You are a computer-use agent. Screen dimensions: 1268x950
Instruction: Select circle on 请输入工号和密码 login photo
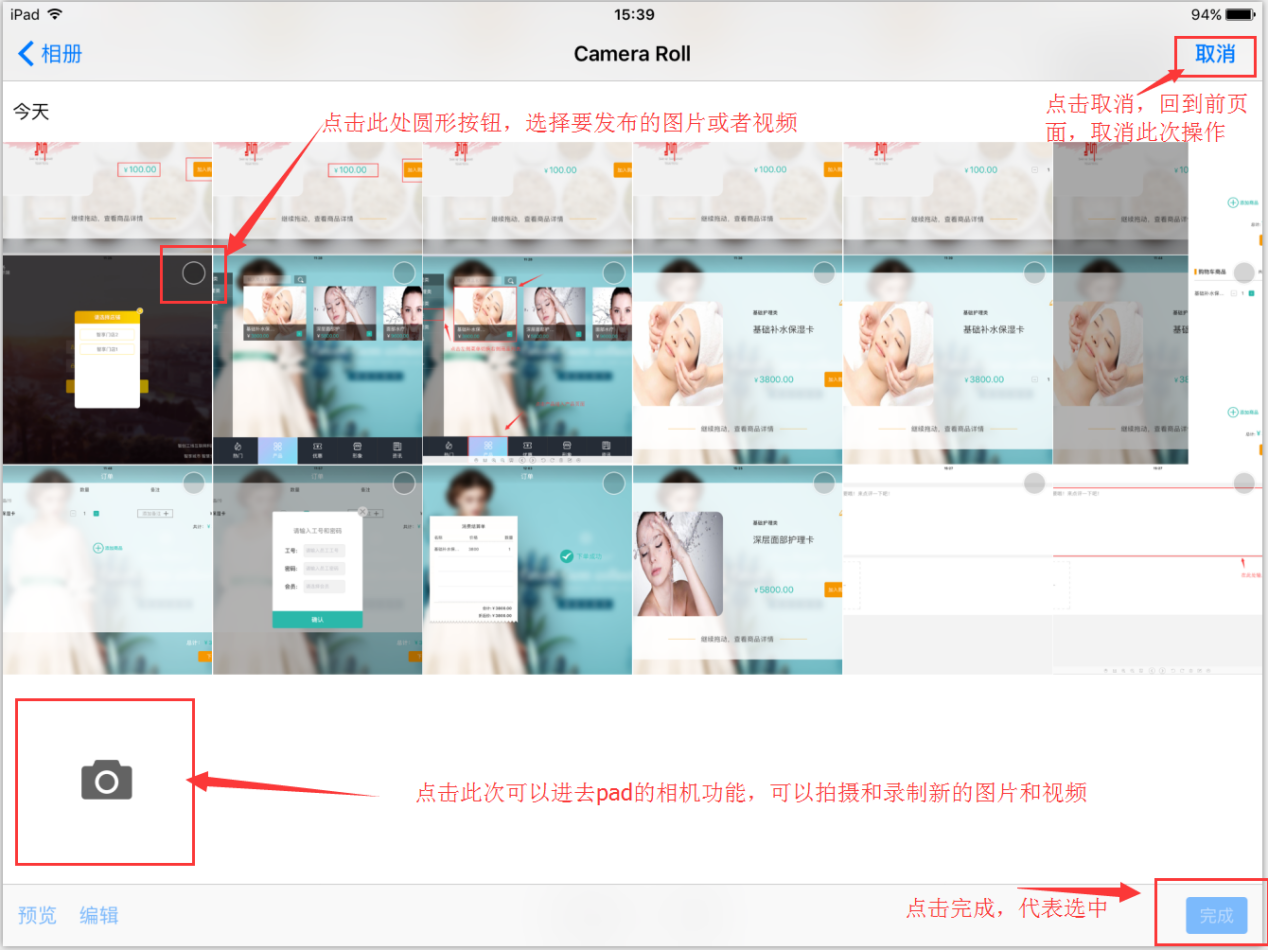[404, 483]
